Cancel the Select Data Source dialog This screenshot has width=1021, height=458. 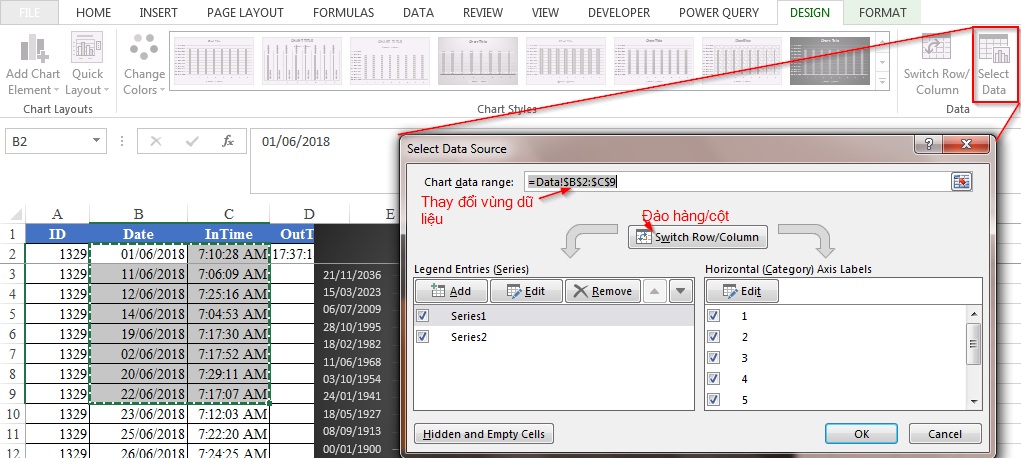click(x=945, y=434)
